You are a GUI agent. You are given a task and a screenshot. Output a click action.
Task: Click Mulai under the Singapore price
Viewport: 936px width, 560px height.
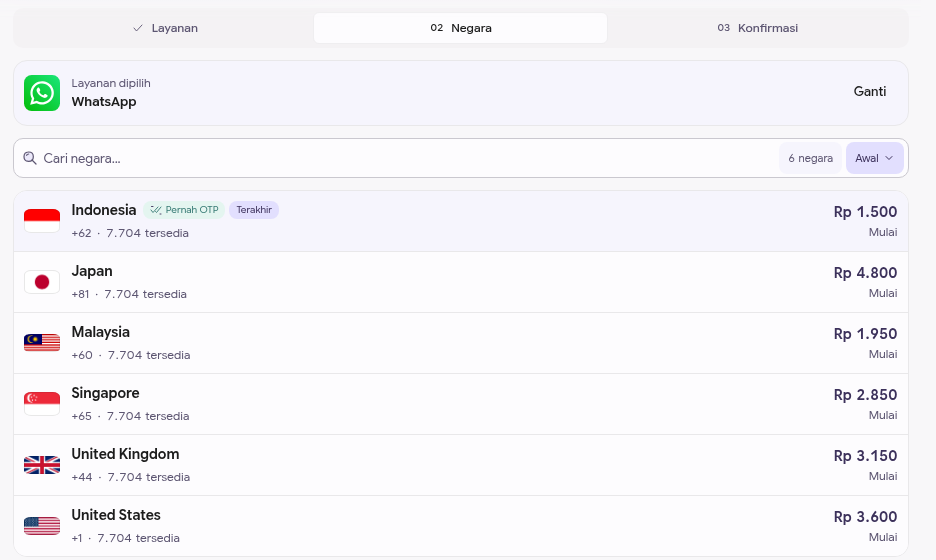coord(883,415)
